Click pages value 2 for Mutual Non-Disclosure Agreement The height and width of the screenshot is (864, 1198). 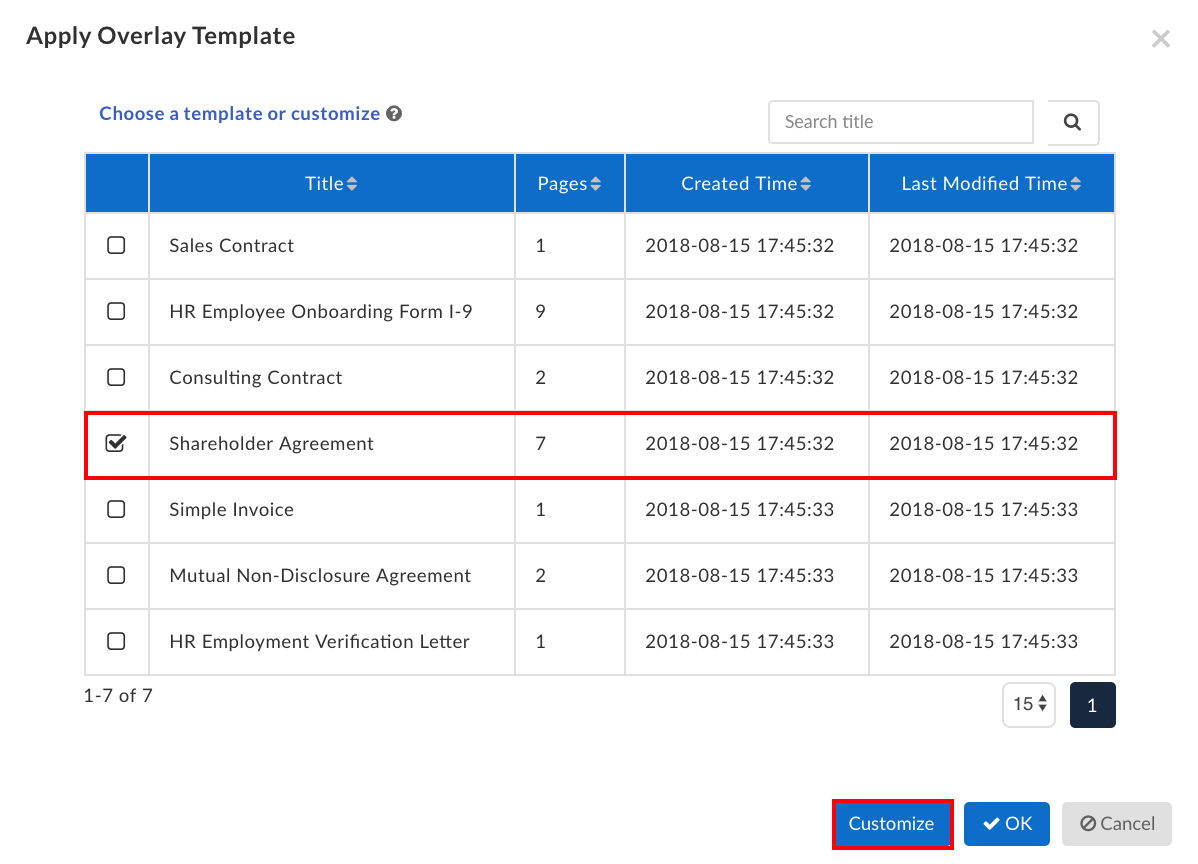[x=541, y=576]
